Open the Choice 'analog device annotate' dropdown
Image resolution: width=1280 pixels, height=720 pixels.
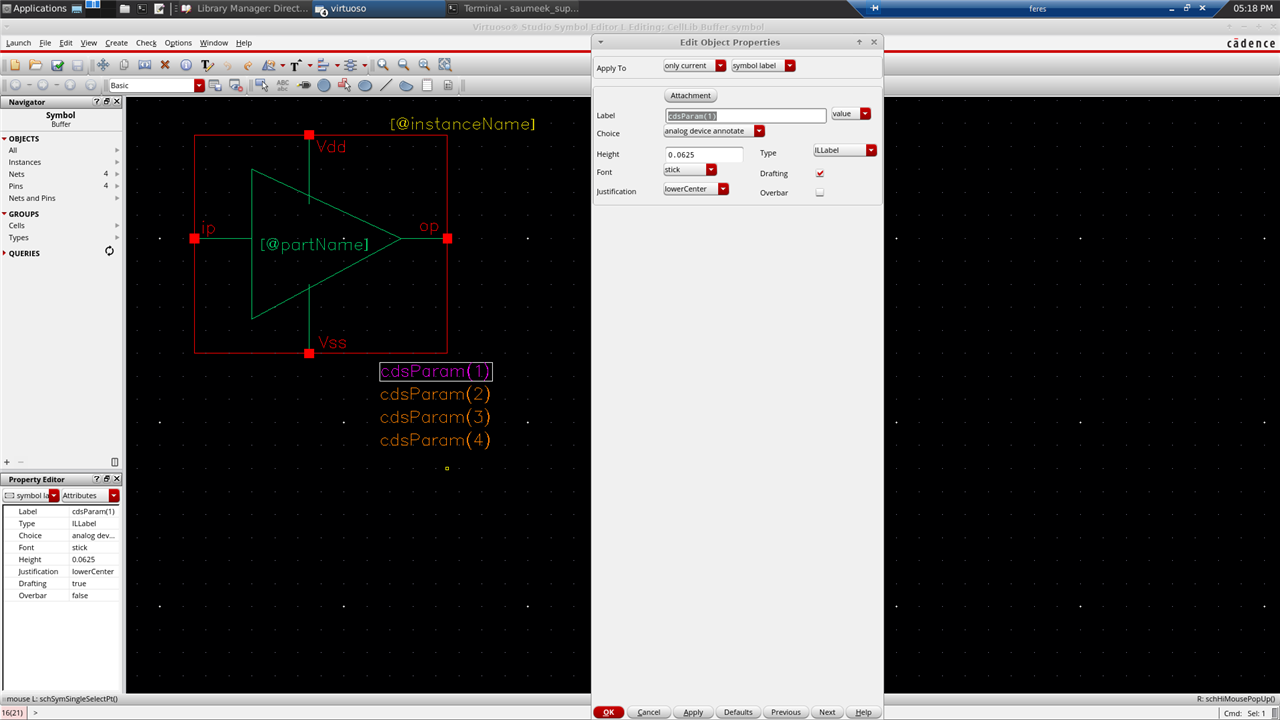(714, 131)
